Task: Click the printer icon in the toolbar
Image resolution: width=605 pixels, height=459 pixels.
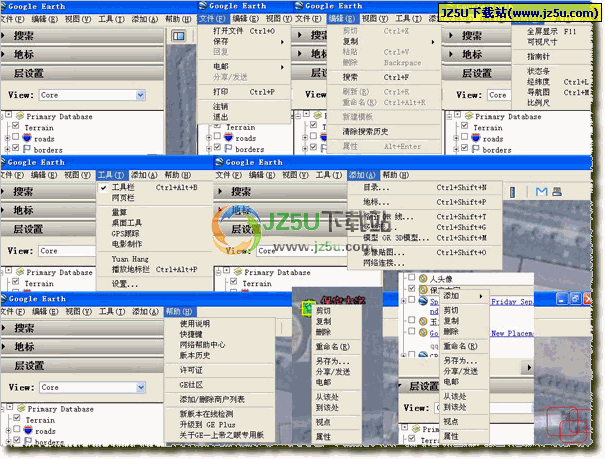Action: coord(556,192)
